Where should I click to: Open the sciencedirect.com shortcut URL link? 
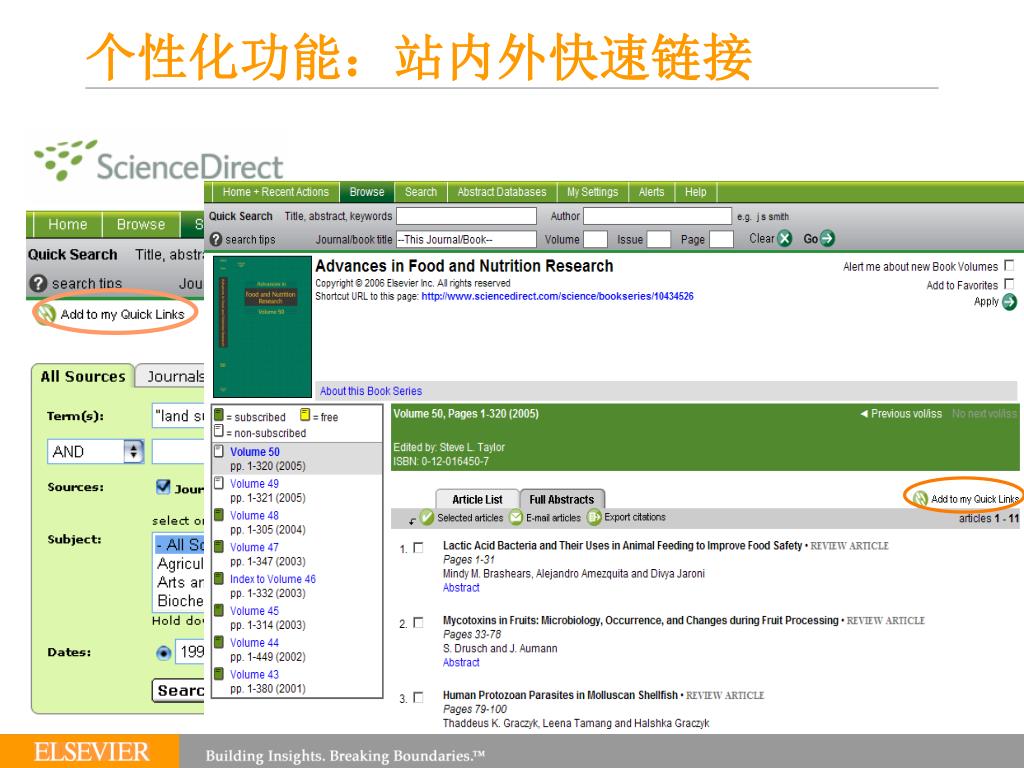tap(558, 296)
